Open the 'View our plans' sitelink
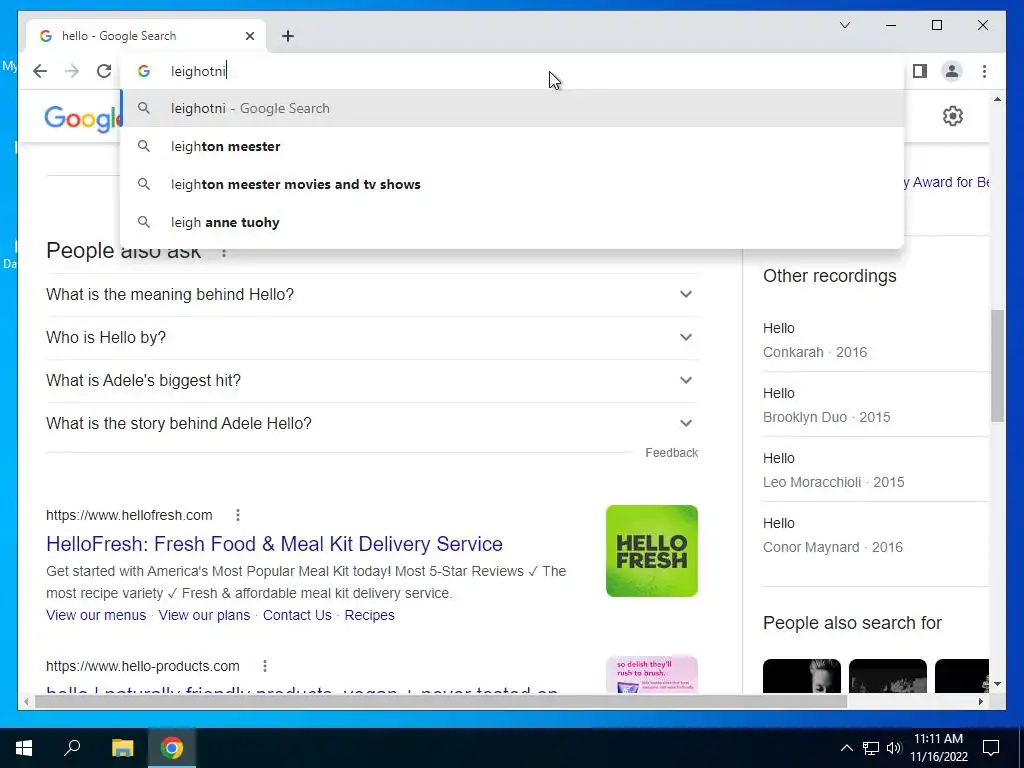 (x=204, y=615)
